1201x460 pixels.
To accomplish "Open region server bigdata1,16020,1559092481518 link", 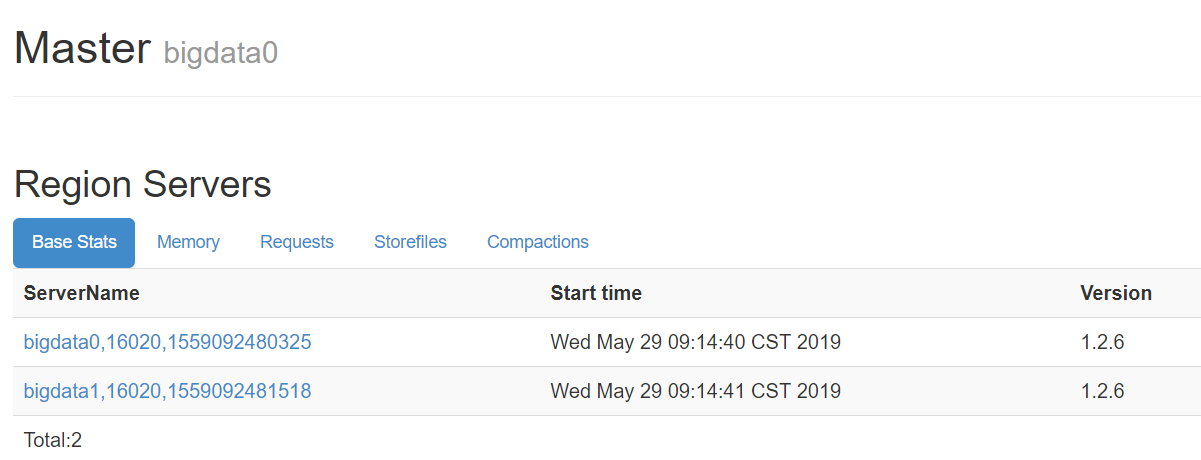I will (168, 391).
